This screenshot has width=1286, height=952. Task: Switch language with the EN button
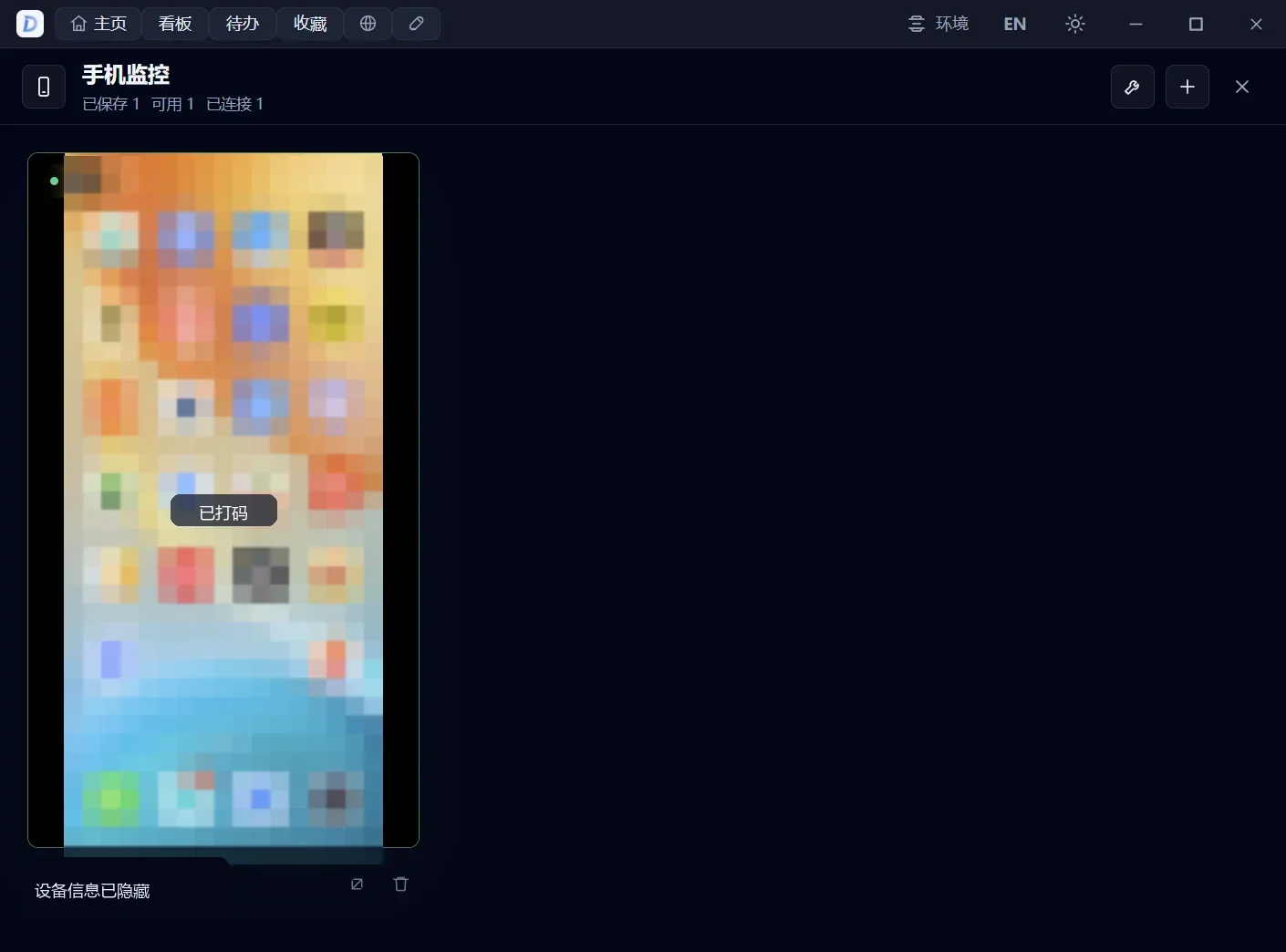pyautogui.click(x=1014, y=24)
